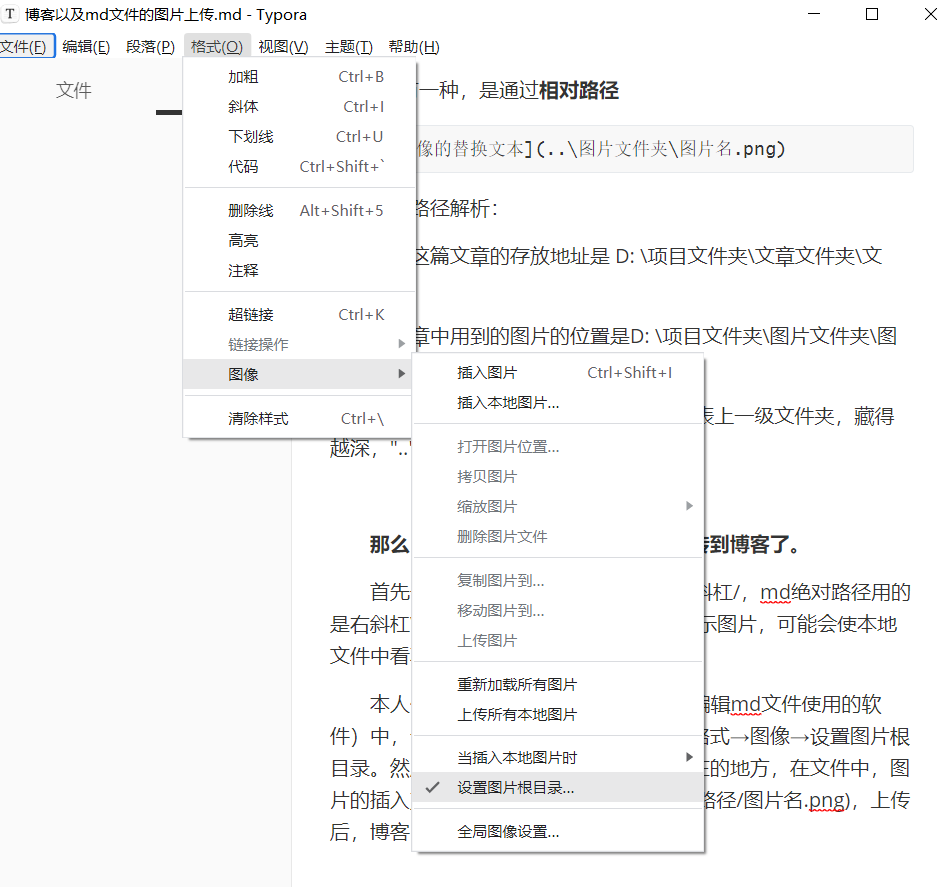Switch to 文件 sidebar tab
Screen dimensions: 937x887
(x=74, y=90)
